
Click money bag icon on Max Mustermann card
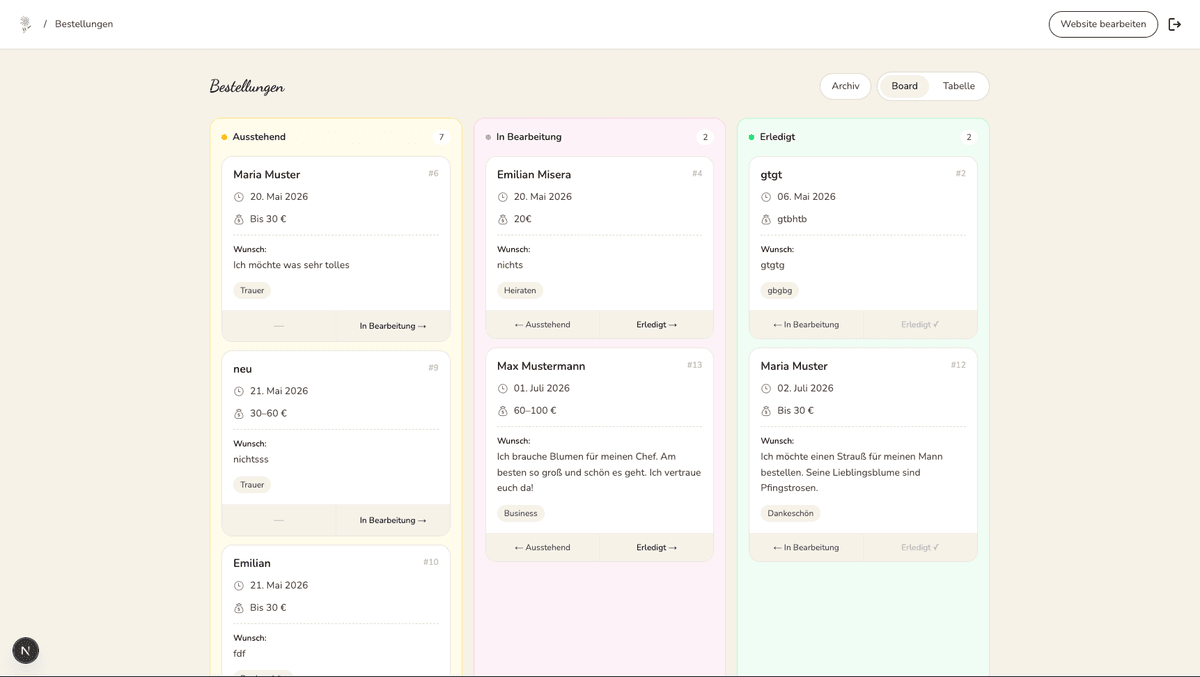tap(503, 411)
